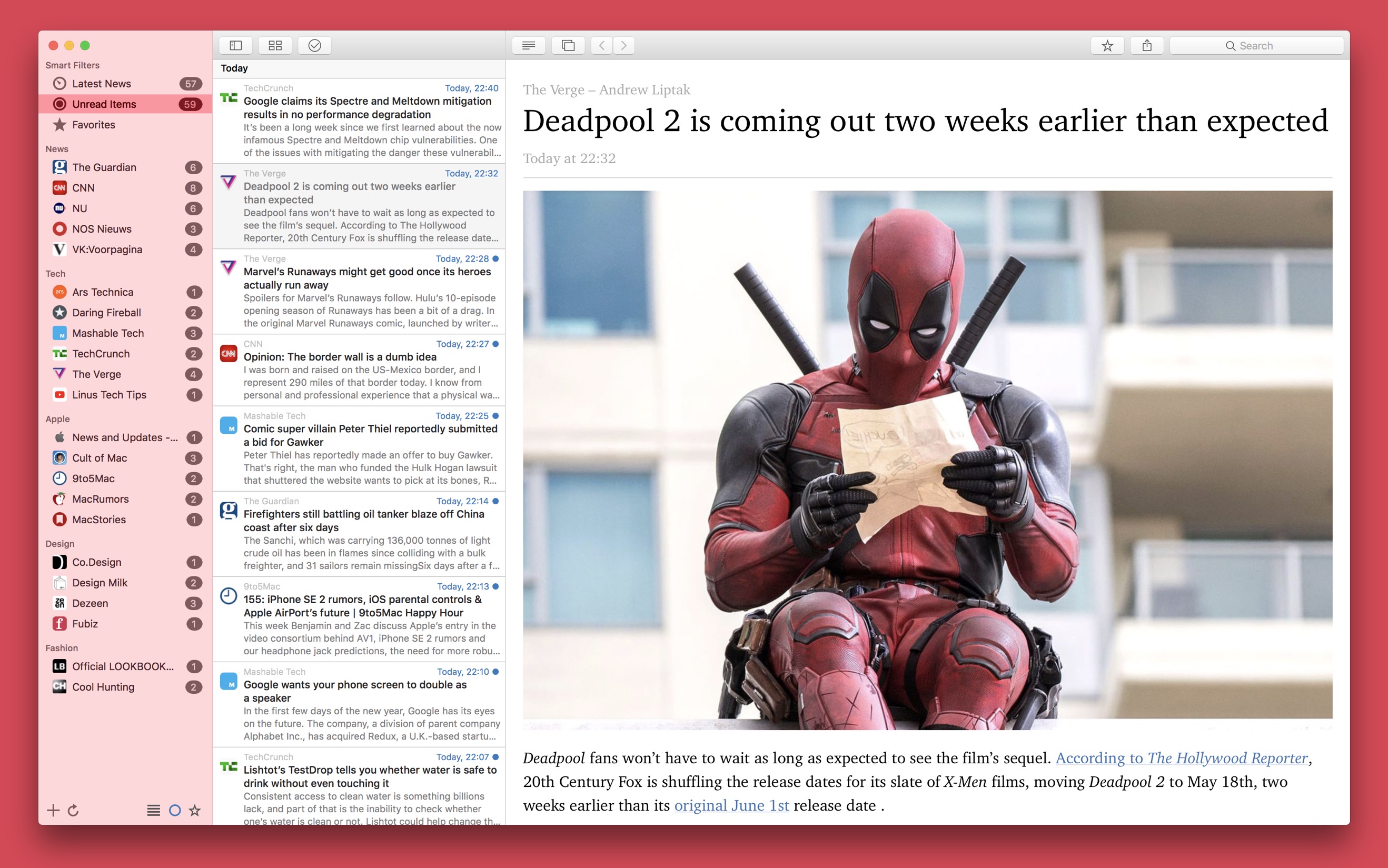1388x868 pixels.
Task: Toggle the sidebar layout button
Action: coord(236,45)
